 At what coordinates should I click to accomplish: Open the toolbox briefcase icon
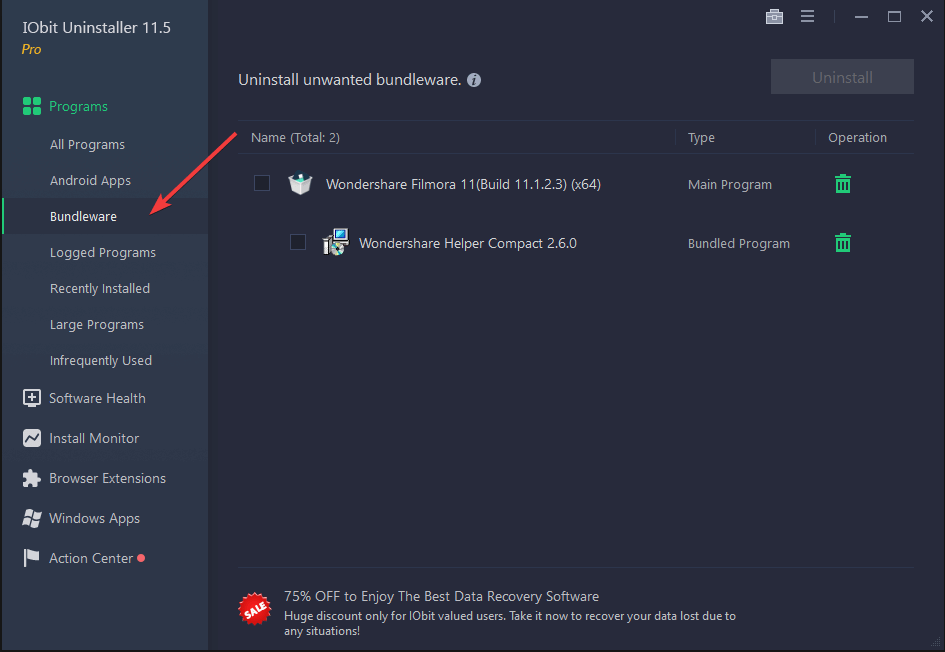coord(774,17)
